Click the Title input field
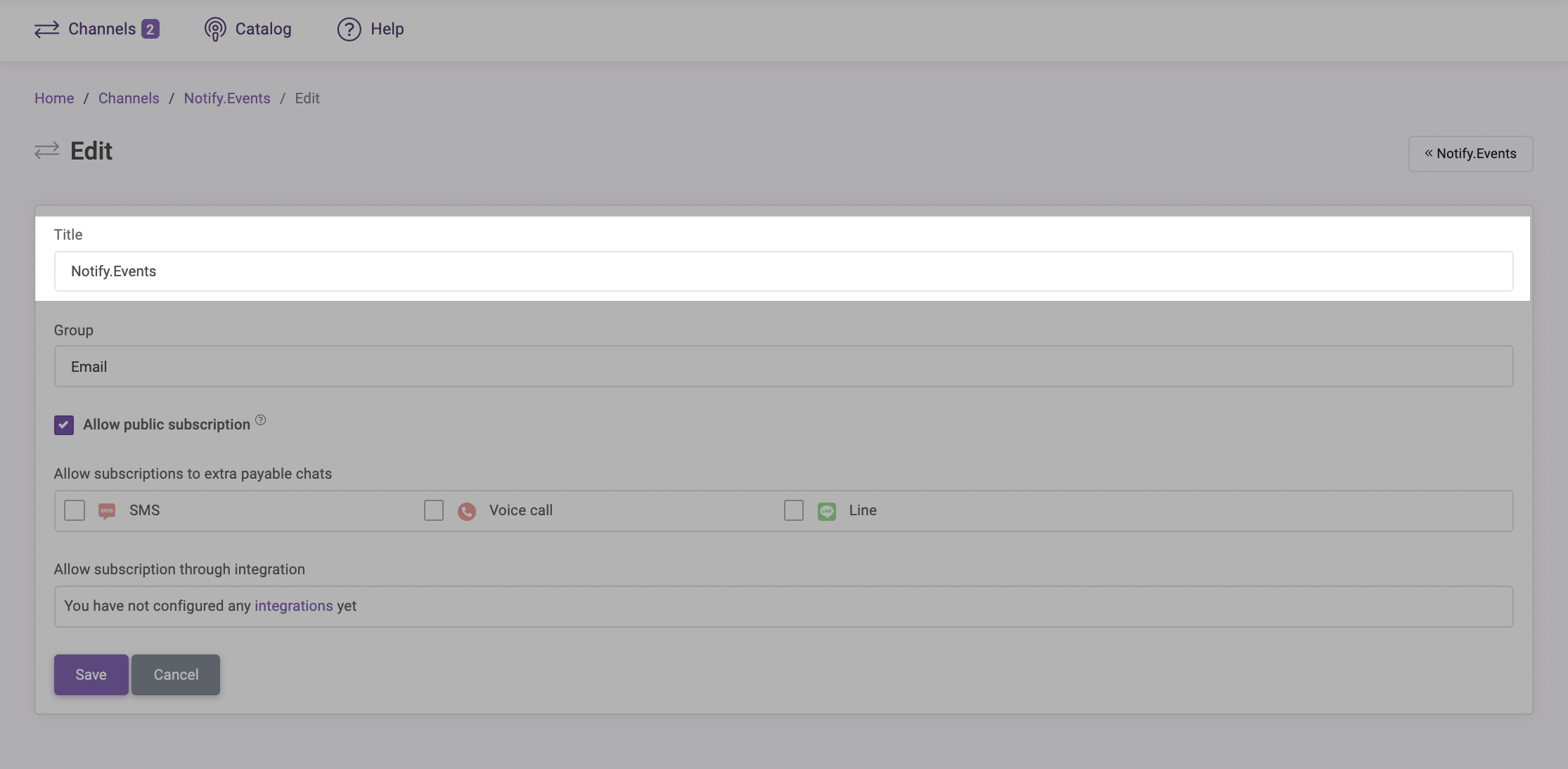The height and width of the screenshot is (769, 1568). click(784, 271)
